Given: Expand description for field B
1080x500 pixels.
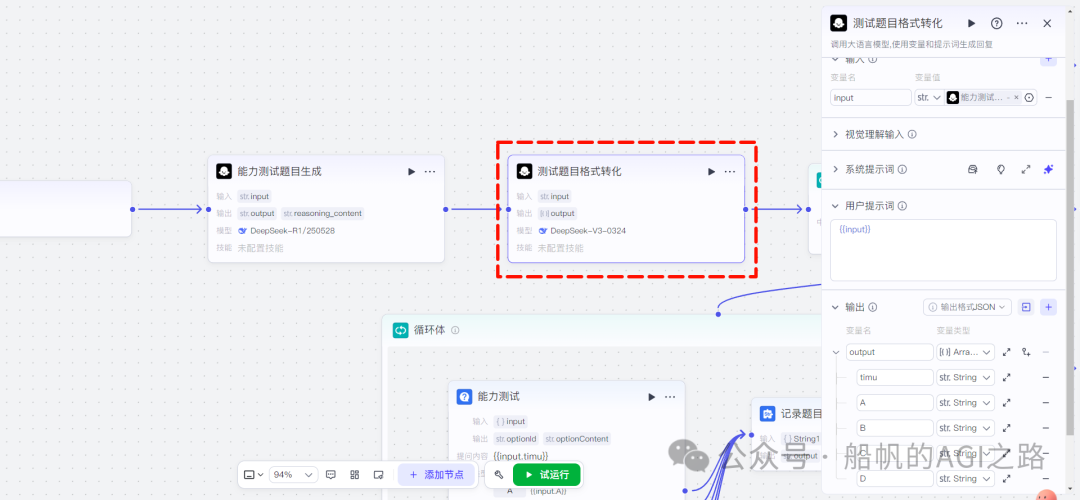Looking at the screenshot, I should [1006, 428].
